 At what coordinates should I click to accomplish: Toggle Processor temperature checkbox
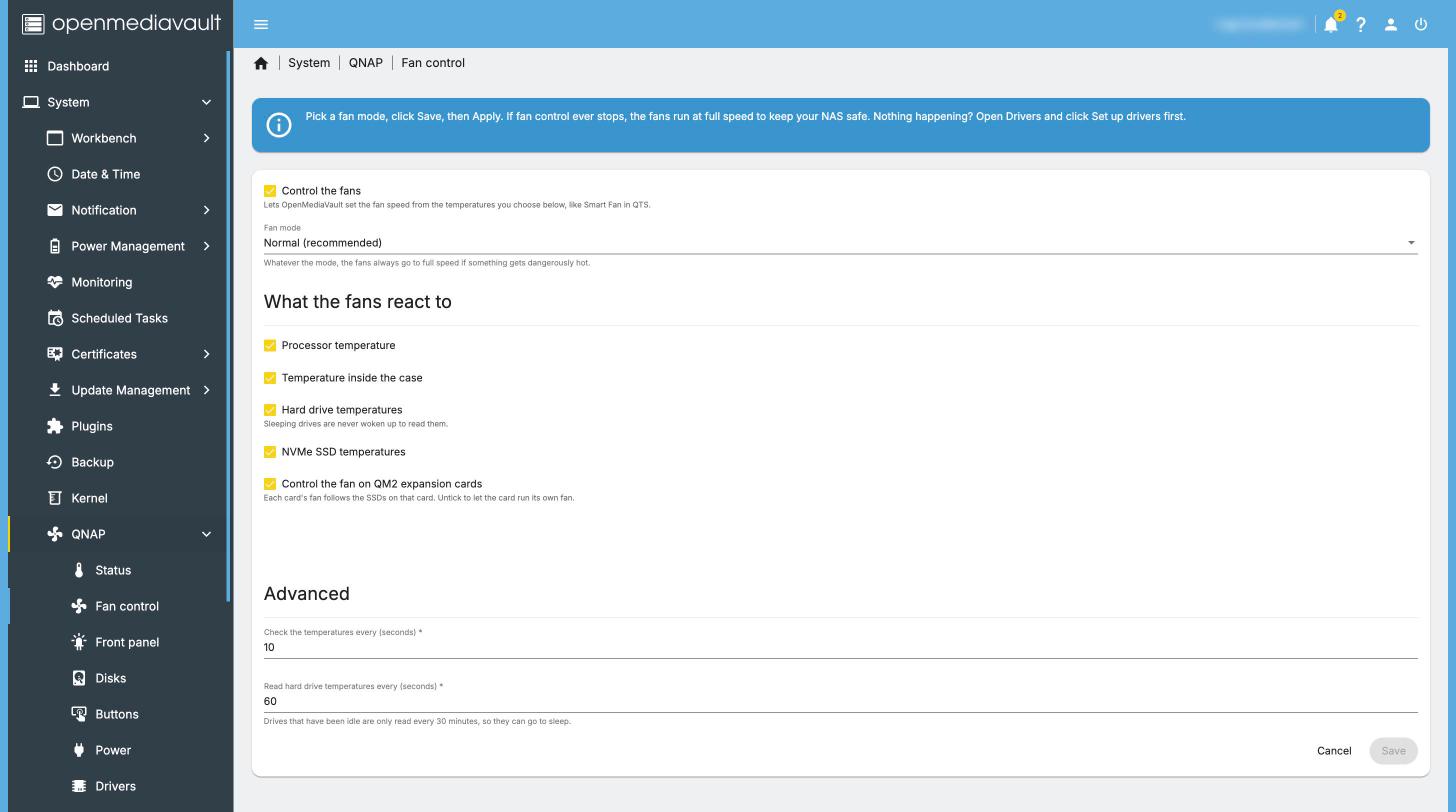[x=270, y=346]
